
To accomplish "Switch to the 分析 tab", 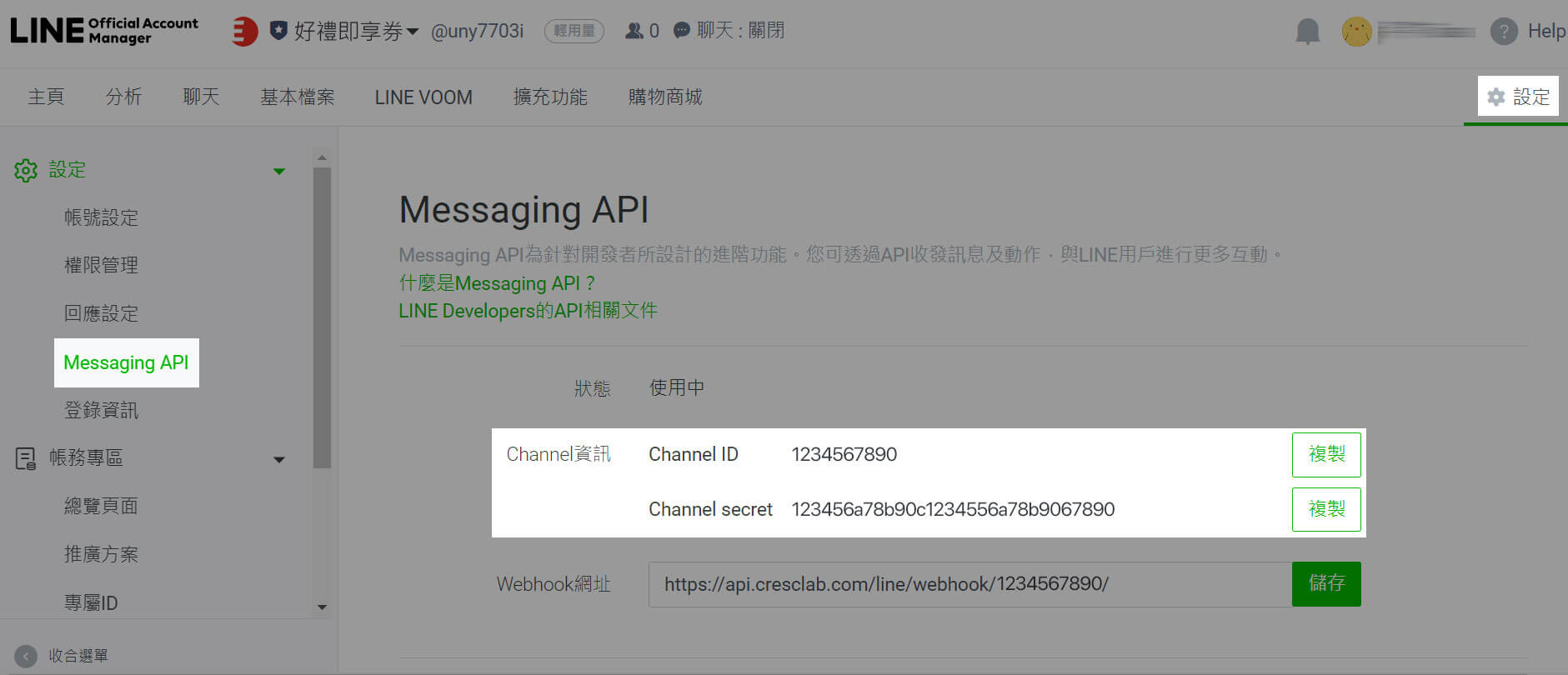I will tap(123, 97).
